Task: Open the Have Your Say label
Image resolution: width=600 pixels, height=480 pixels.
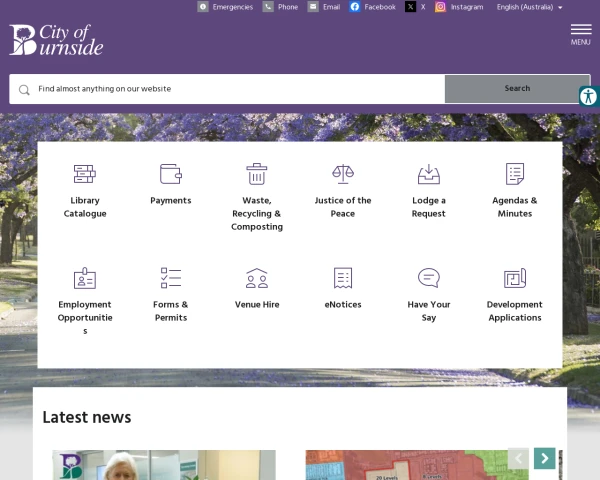Action: click(x=429, y=311)
